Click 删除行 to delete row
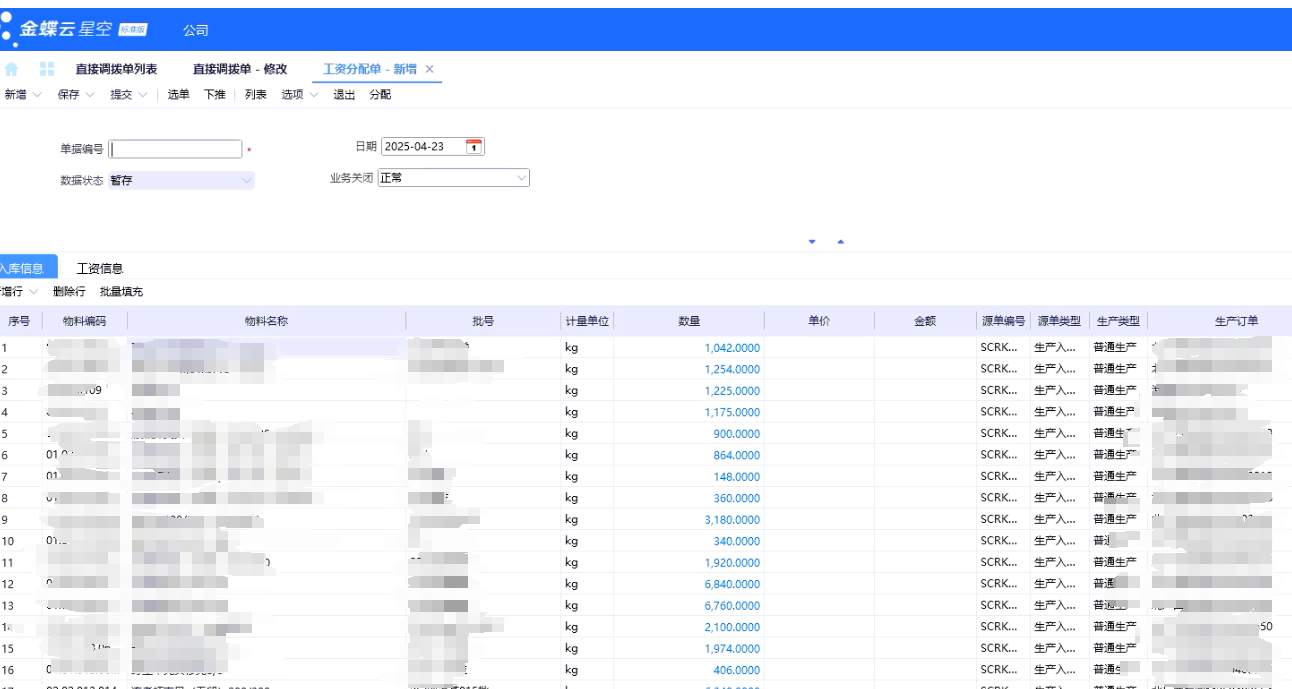 tap(69, 292)
